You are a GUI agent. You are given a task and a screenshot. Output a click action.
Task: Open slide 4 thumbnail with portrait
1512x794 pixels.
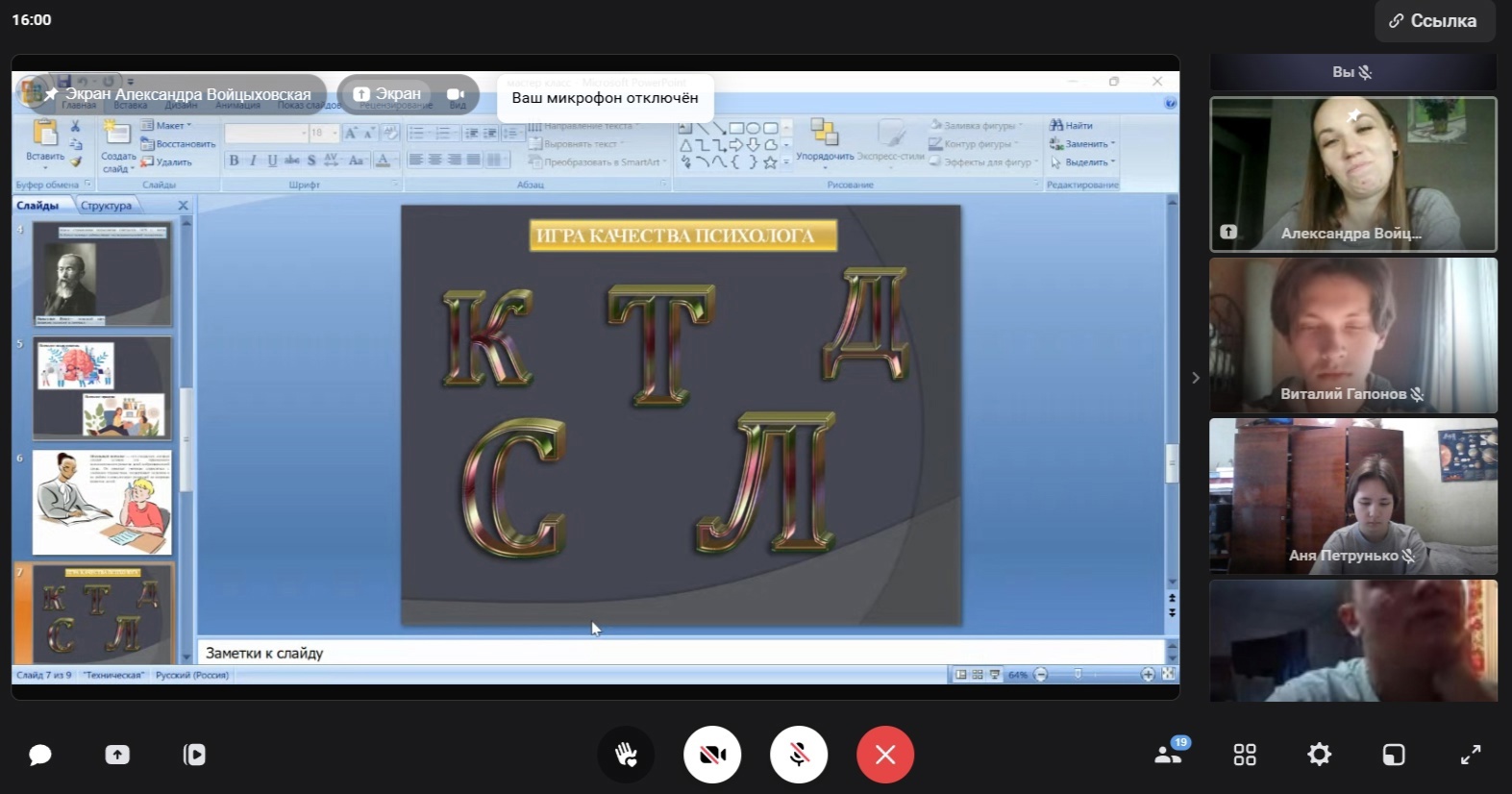[x=102, y=274]
